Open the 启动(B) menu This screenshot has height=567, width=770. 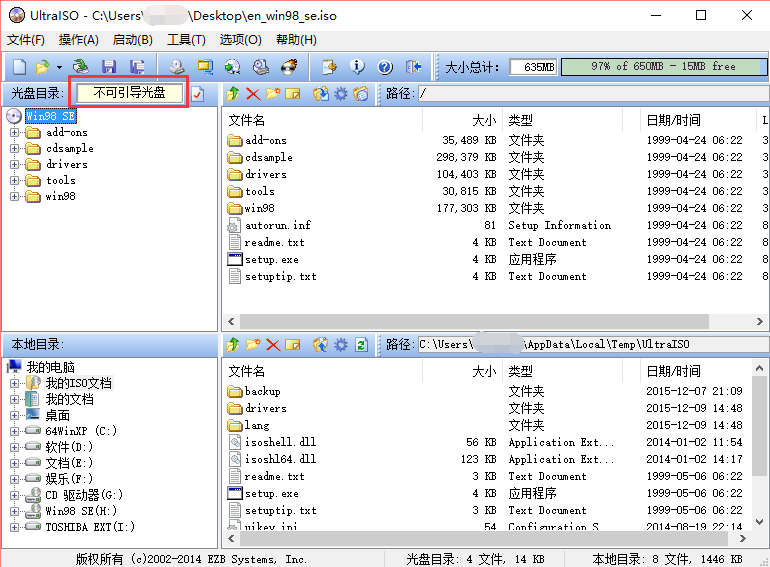coord(133,40)
